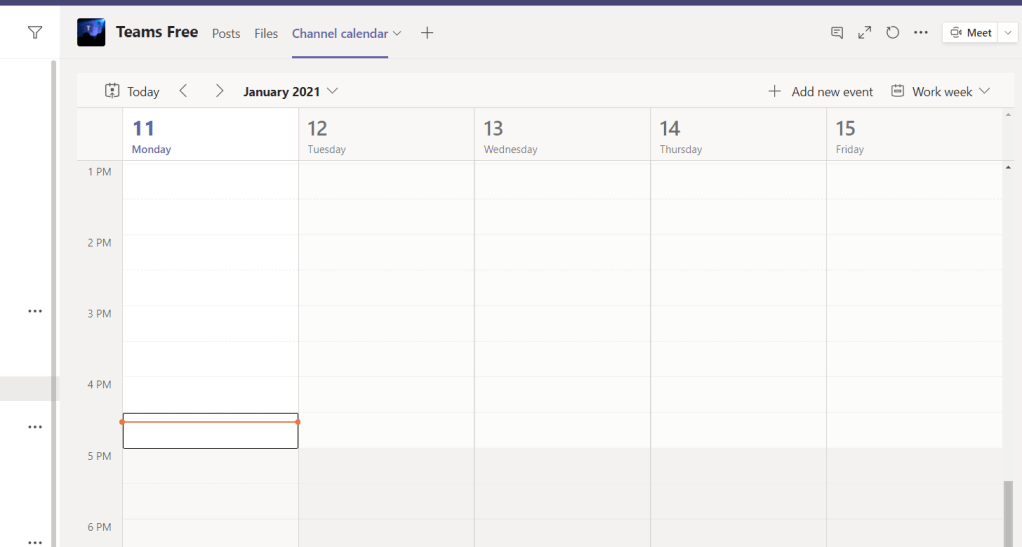Click Add new event

click(821, 91)
